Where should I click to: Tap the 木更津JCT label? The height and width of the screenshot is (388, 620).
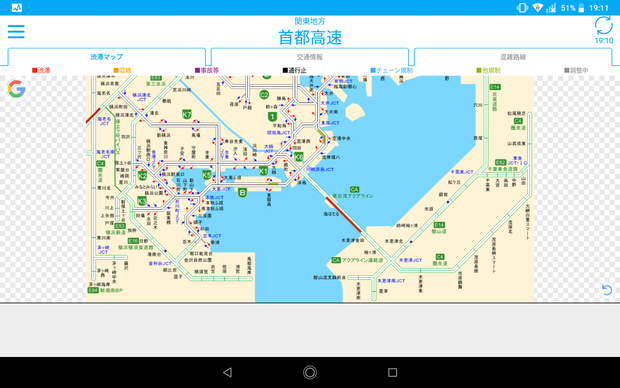click(x=410, y=260)
